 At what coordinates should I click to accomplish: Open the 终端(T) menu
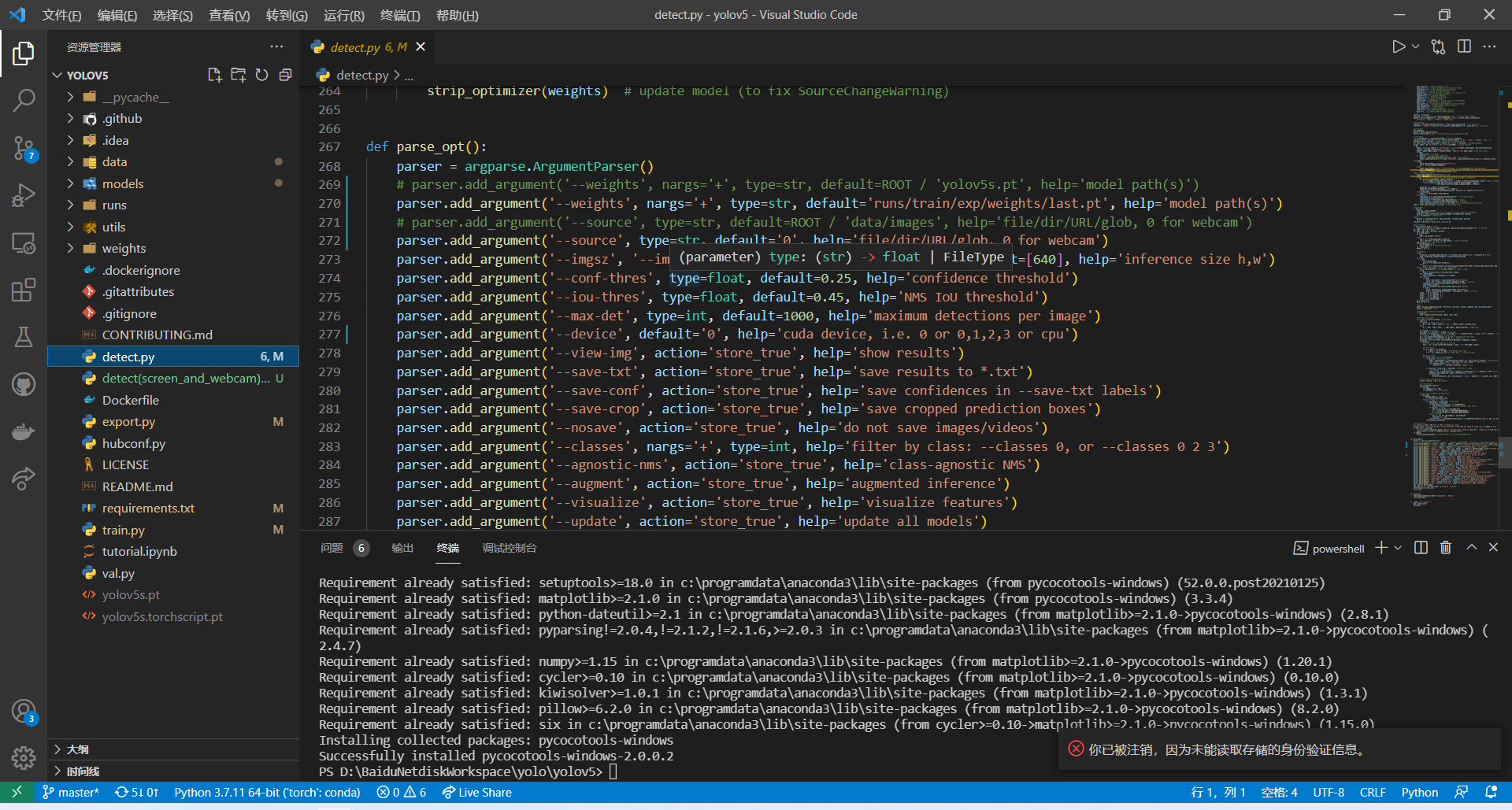point(400,15)
